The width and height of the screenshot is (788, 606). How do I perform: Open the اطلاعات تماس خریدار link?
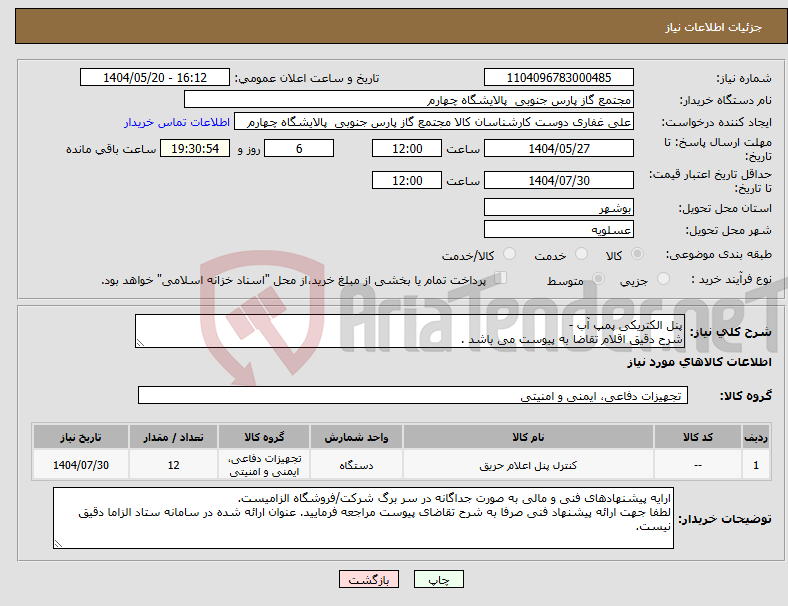pos(177,122)
